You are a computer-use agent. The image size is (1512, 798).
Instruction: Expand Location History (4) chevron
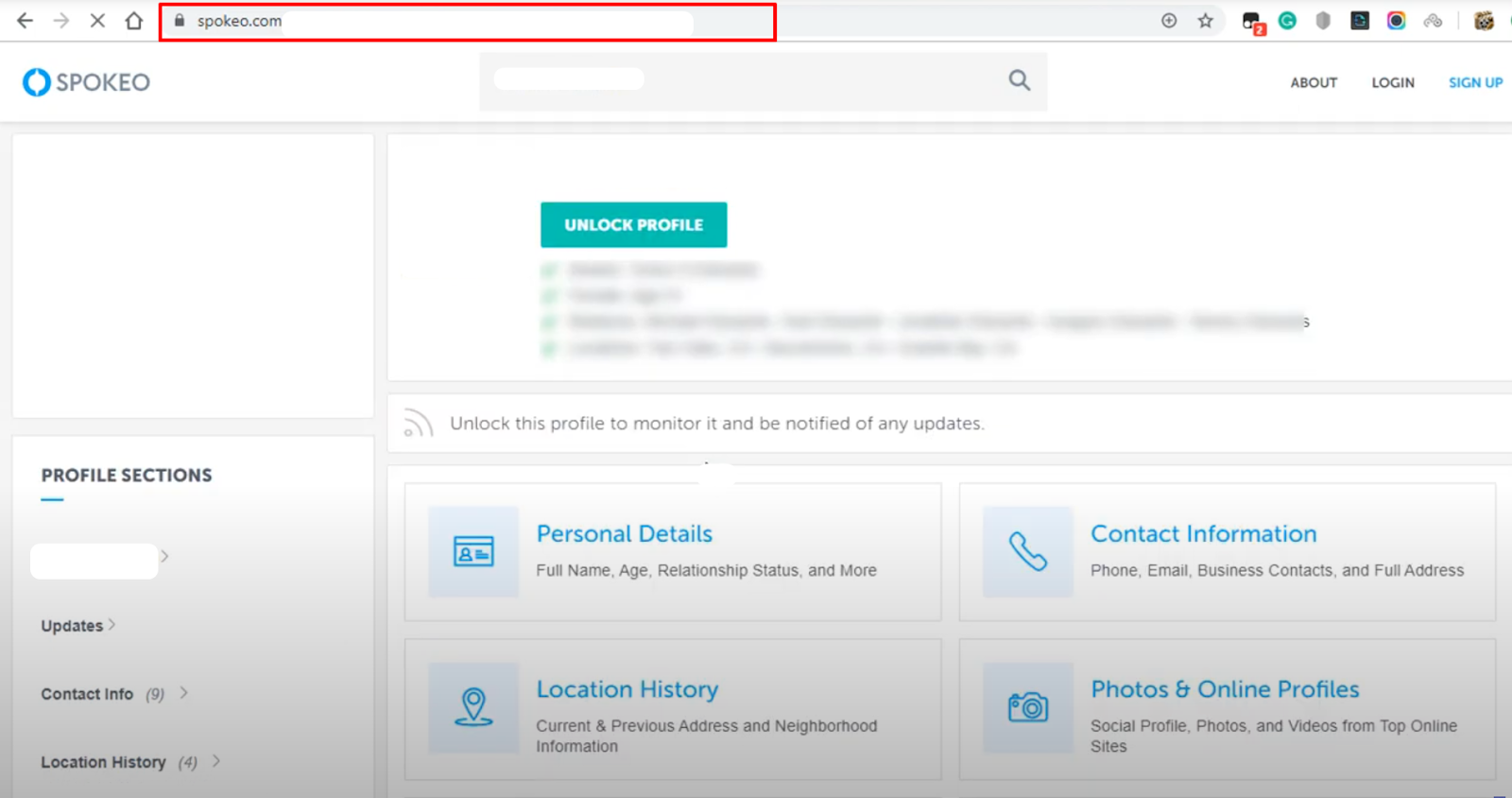pos(216,761)
